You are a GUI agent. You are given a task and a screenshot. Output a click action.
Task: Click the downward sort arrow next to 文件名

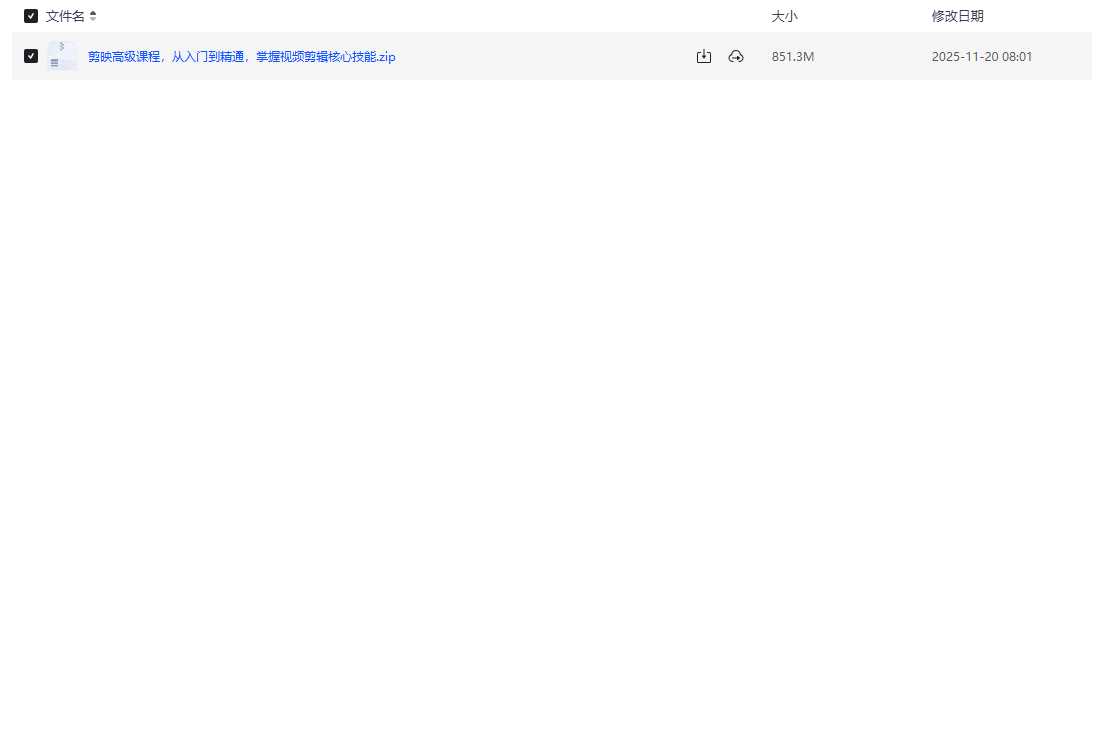pyautogui.click(x=93, y=20)
